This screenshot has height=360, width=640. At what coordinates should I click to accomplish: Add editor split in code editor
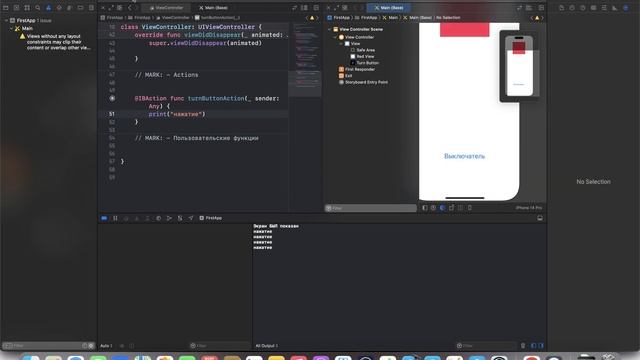pyautogui.click(x=316, y=8)
